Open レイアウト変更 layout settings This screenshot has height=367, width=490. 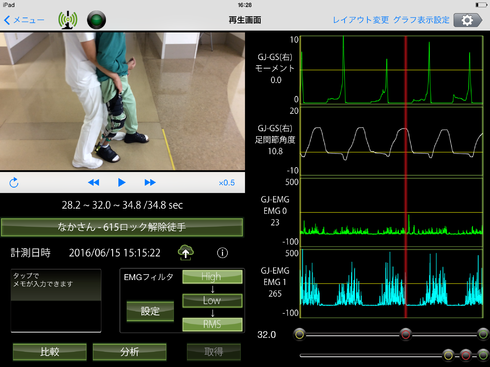pyautogui.click(x=361, y=20)
